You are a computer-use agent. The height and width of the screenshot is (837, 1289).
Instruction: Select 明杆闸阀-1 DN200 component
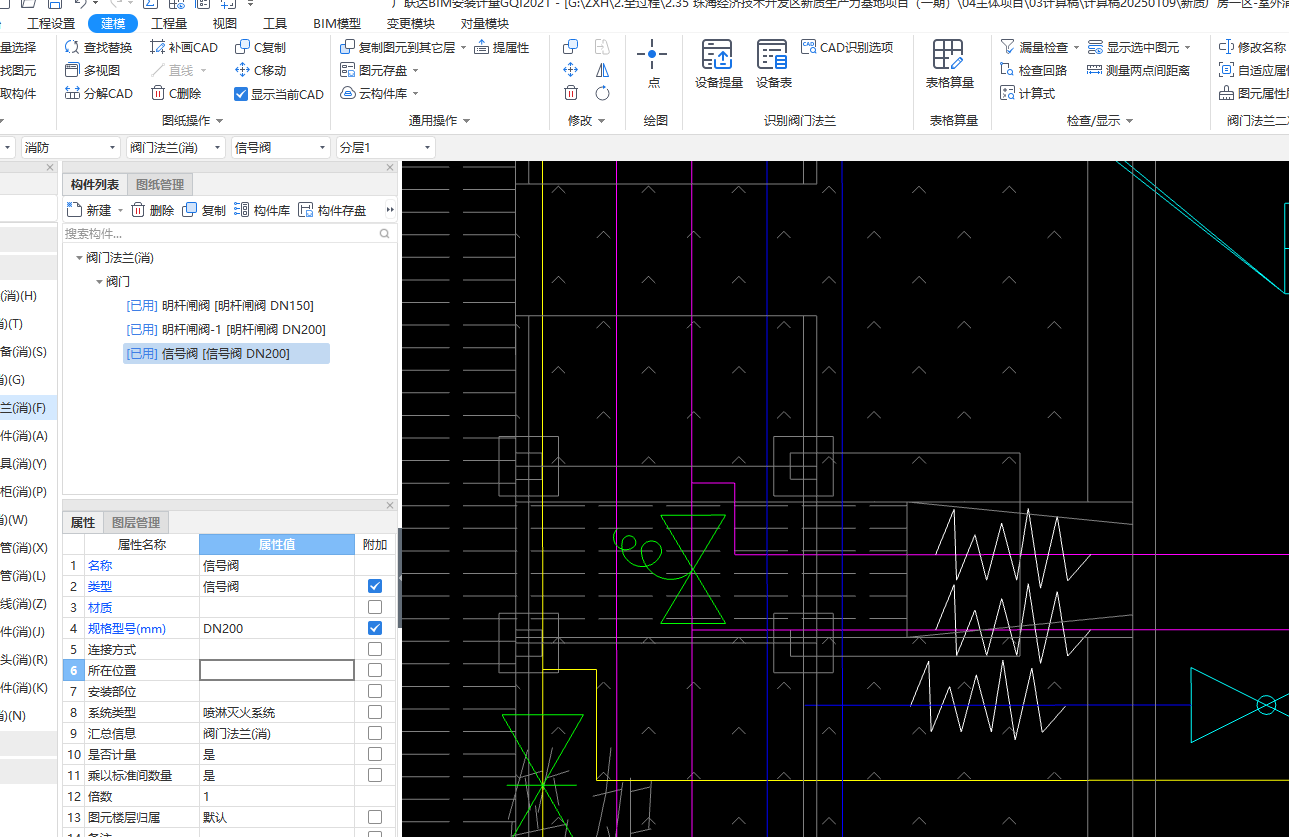pos(225,330)
